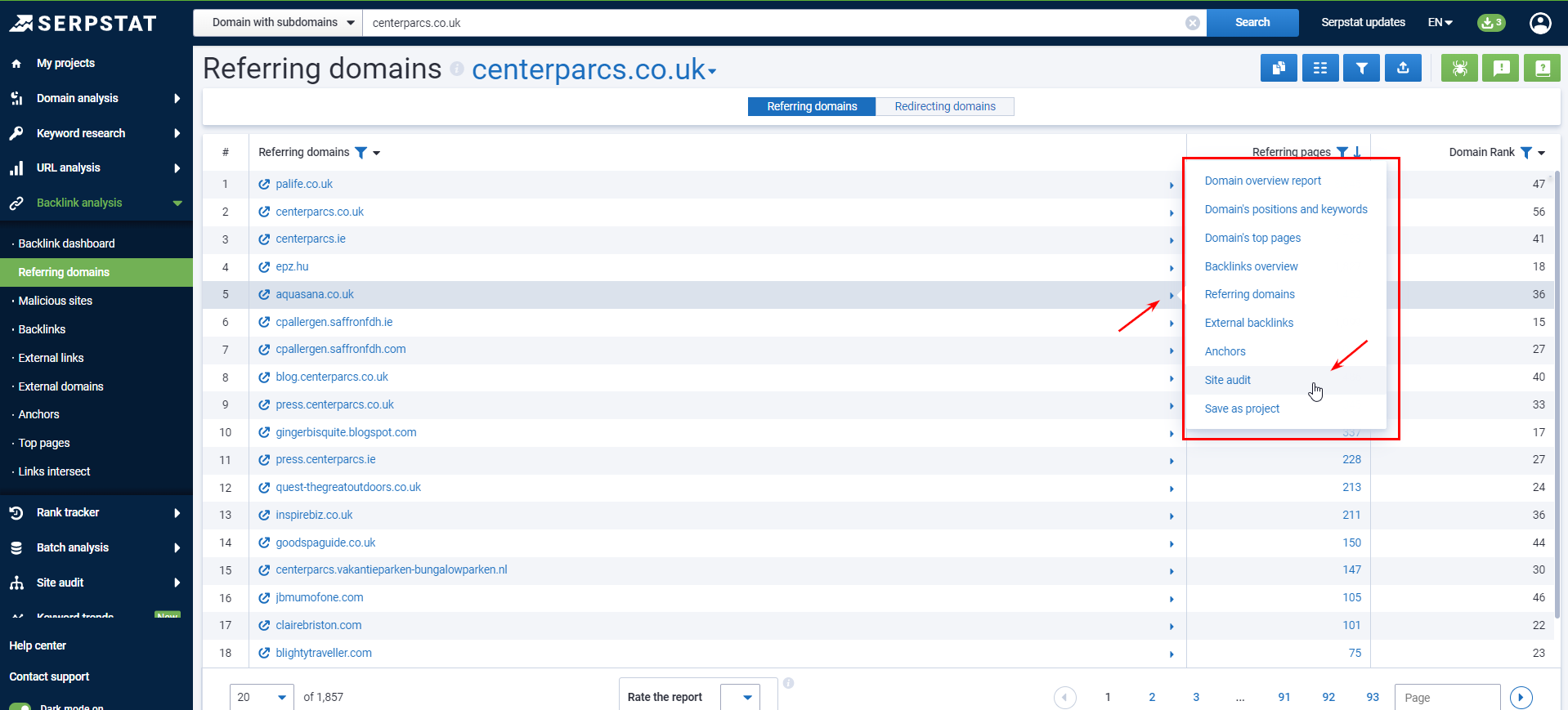This screenshot has height=710, width=1568.
Task: Toggle the Dark mode switch
Action: 20,706
